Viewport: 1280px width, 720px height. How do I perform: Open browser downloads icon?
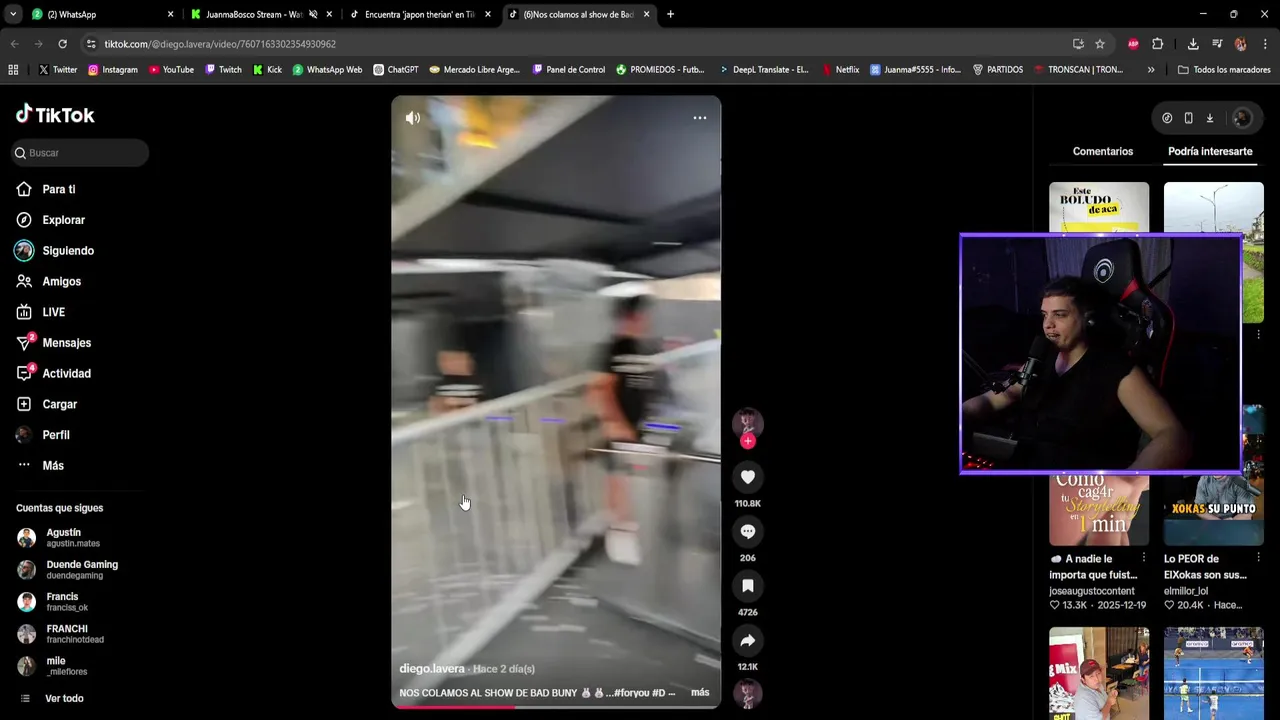click(x=1193, y=44)
